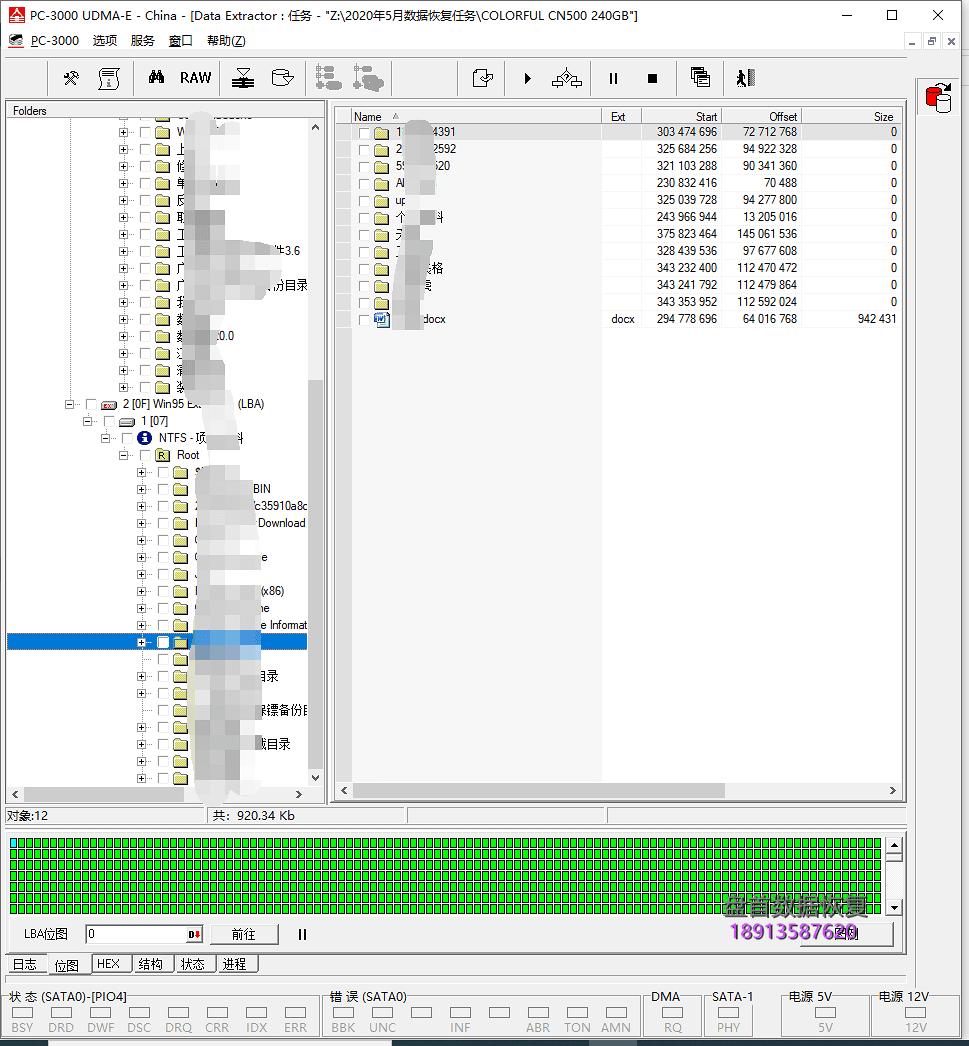Click folder icon in row 343 353 952
The height and width of the screenshot is (1046, 969).
tap(381, 303)
